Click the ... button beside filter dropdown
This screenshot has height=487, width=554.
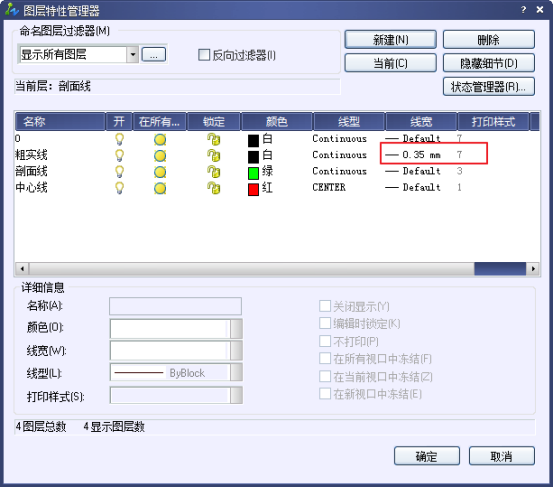154,55
